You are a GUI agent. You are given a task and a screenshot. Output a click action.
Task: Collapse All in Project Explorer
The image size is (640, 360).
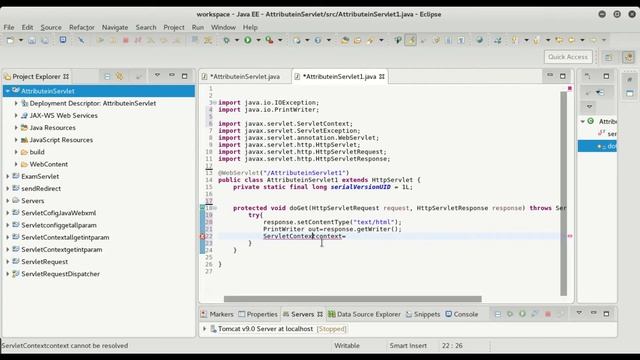107,76
